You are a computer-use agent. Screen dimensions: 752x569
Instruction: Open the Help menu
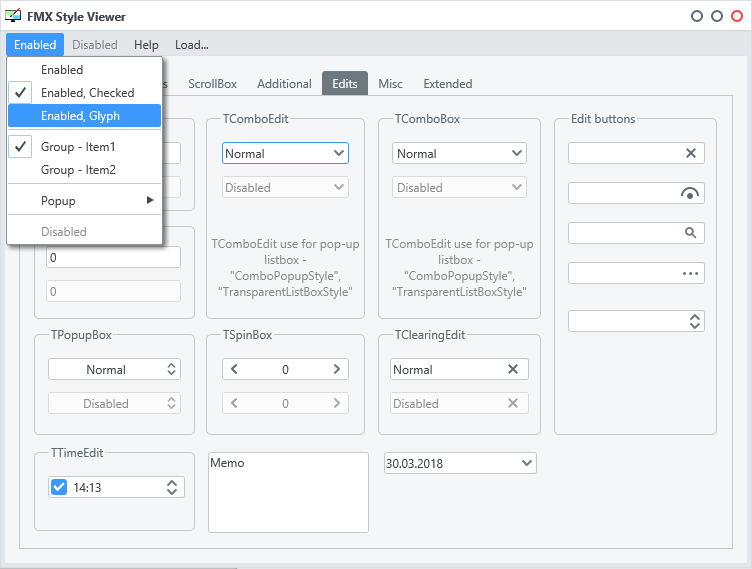click(x=146, y=45)
